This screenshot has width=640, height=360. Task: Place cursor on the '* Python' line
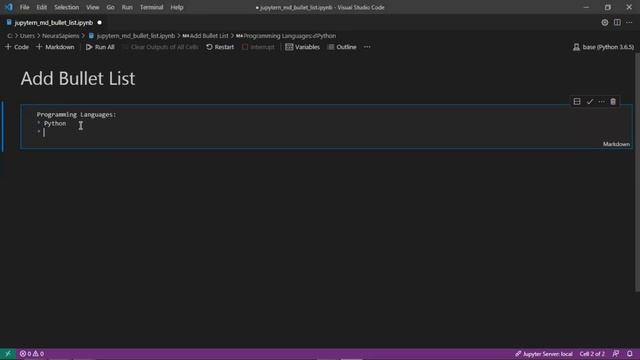coord(51,124)
